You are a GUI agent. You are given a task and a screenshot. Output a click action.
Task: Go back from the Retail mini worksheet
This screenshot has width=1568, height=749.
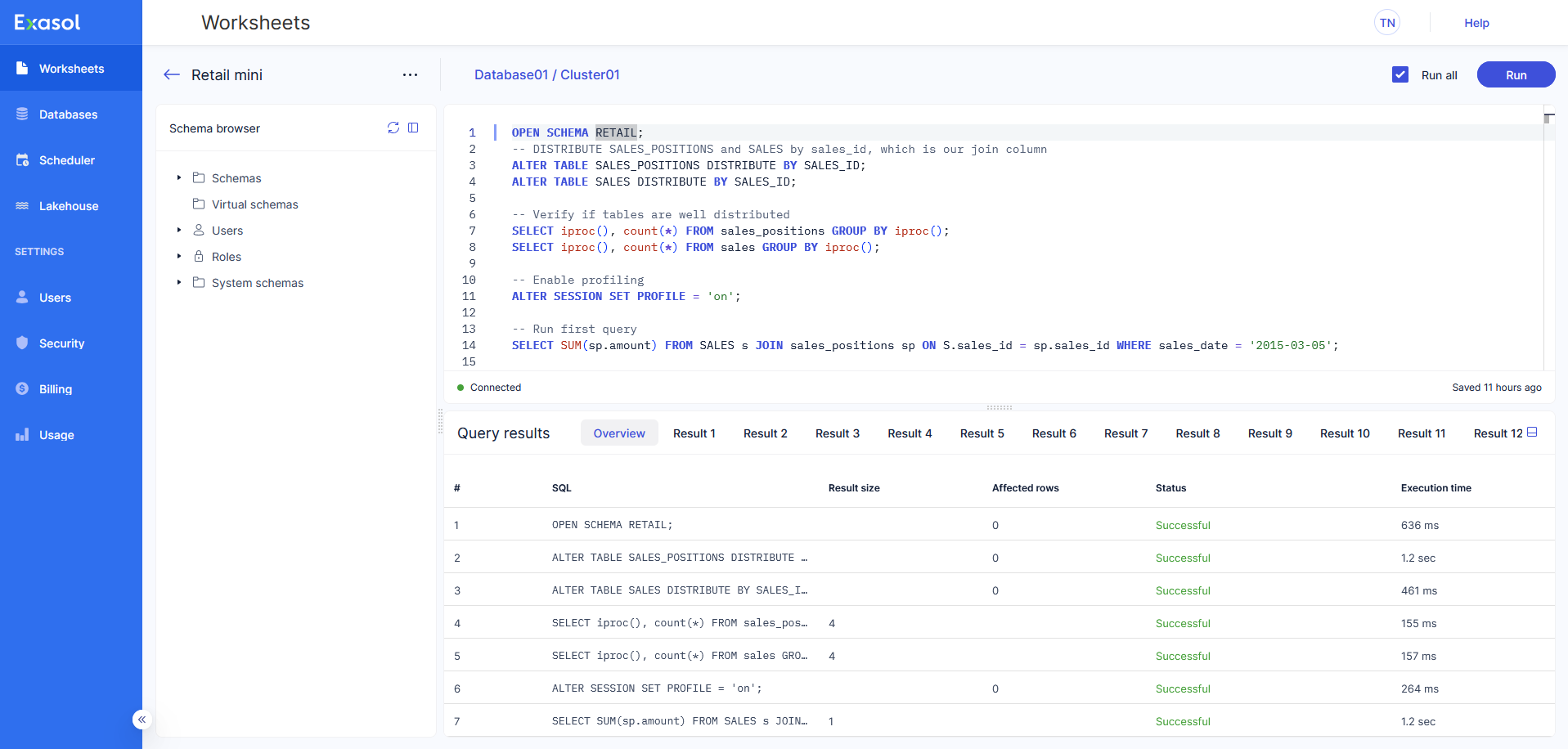point(172,74)
